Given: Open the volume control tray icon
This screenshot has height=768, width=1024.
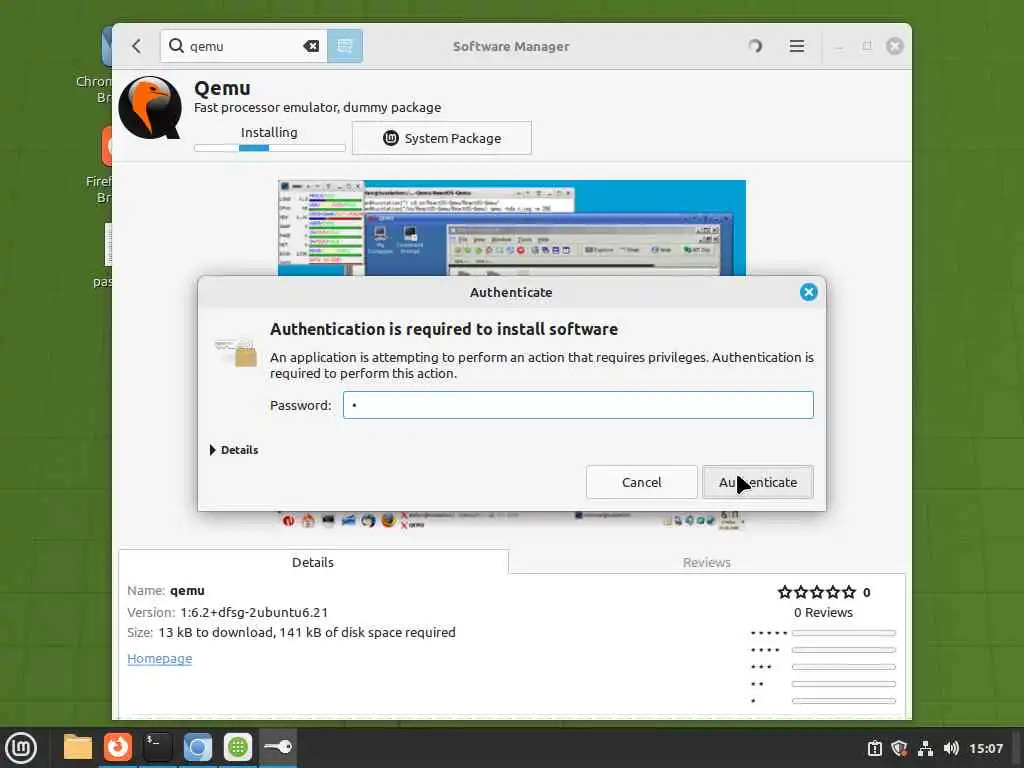Looking at the screenshot, I should [952, 748].
